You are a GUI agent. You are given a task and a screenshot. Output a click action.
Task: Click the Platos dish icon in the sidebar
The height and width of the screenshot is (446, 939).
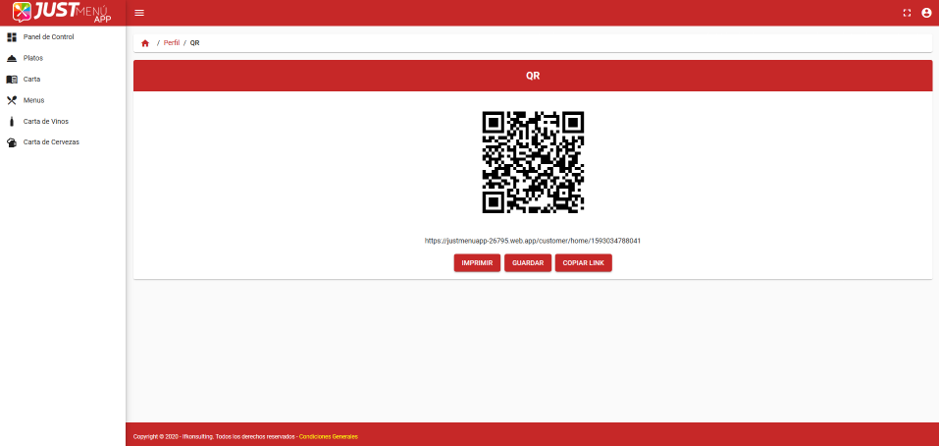(12, 58)
